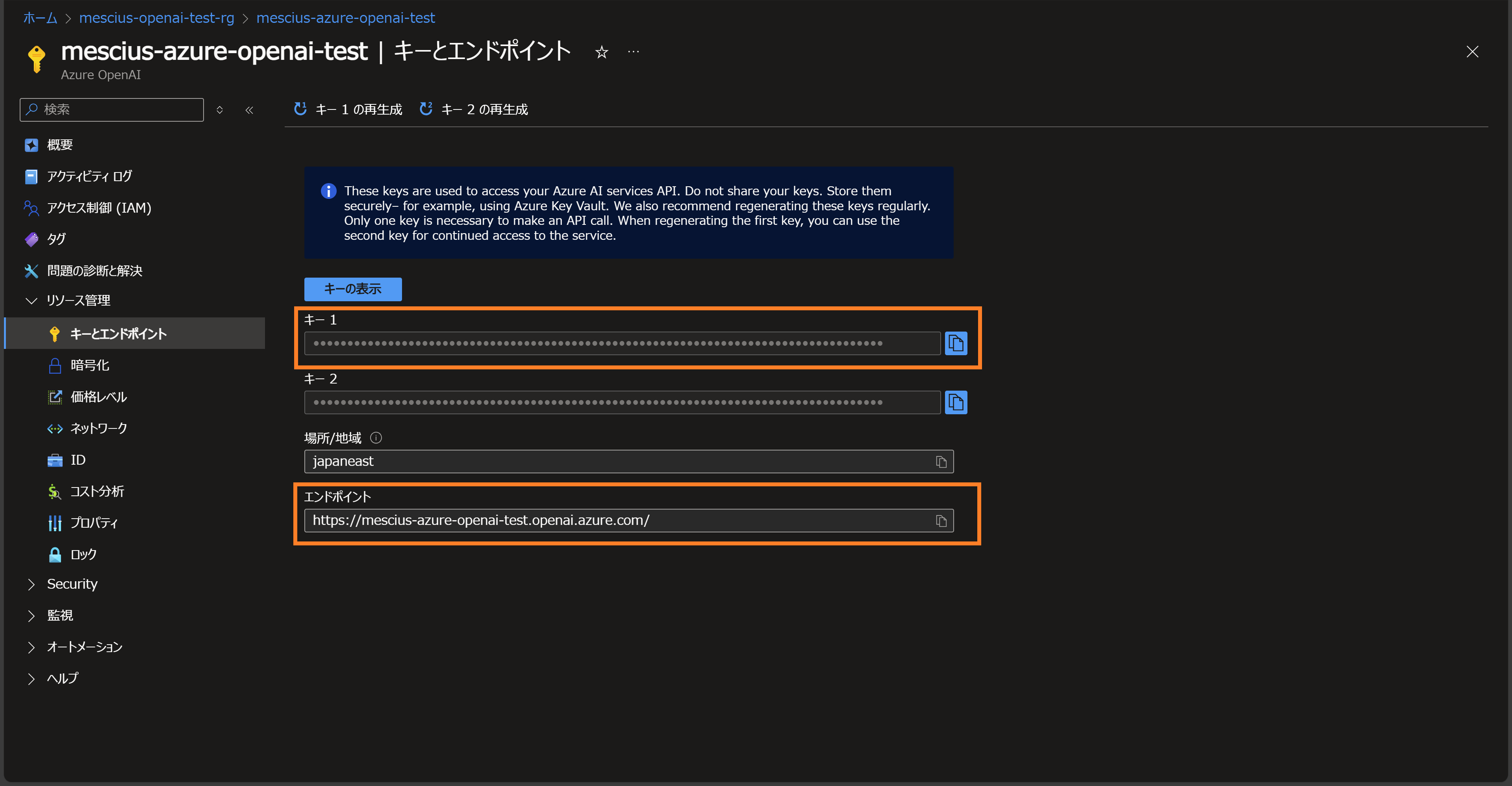Click the key icon beside resource title
Screen dimensions: 1512x786
click(36, 59)
